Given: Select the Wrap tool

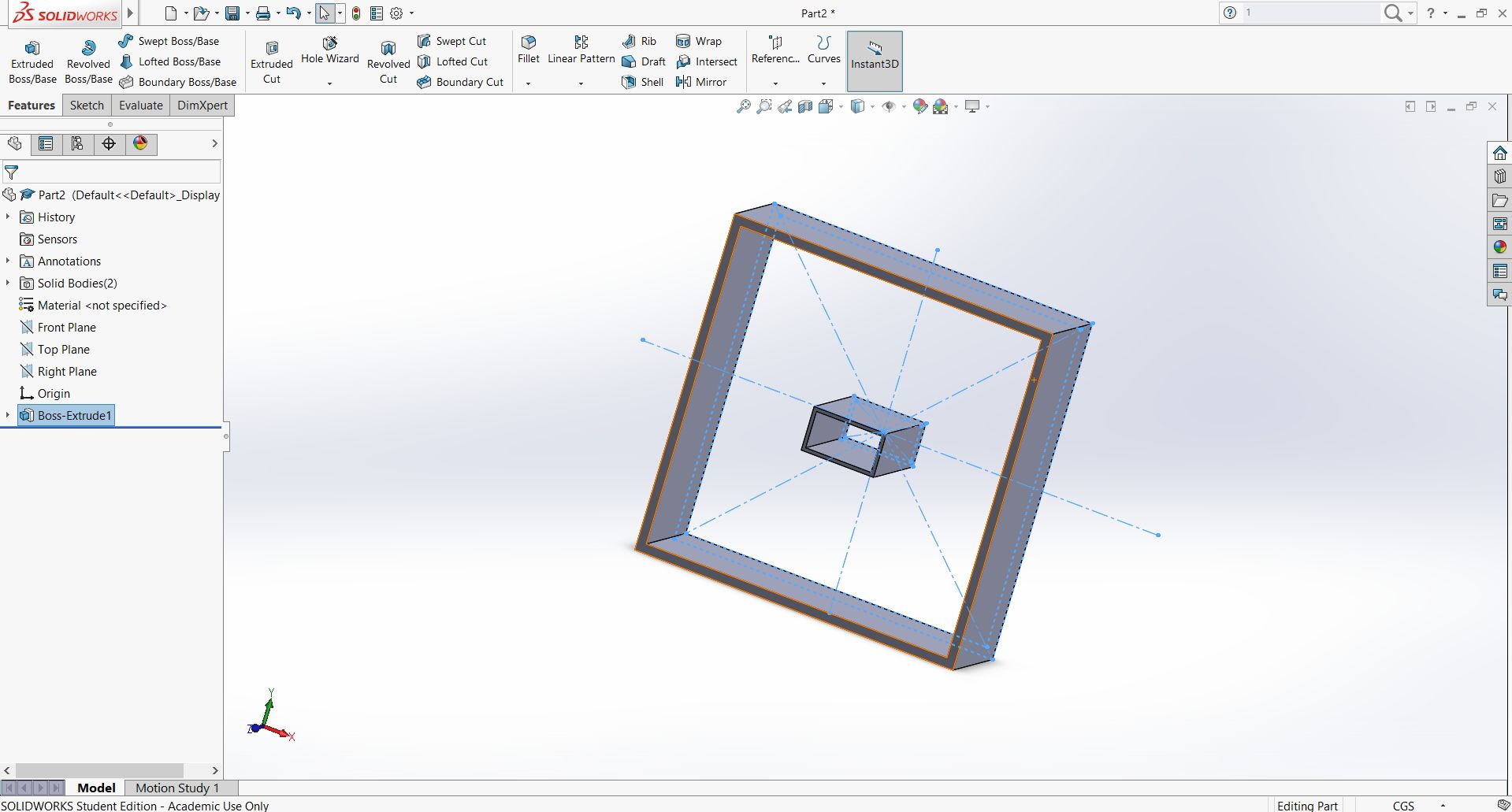Looking at the screenshot, I should click(x=699, y=41).
